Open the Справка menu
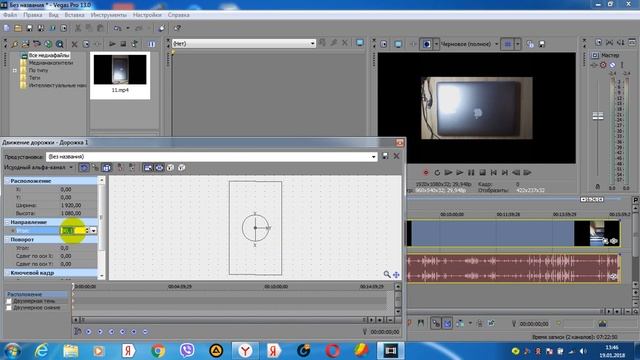The width and height of the screenshot is (640, 360). point(178,15)
